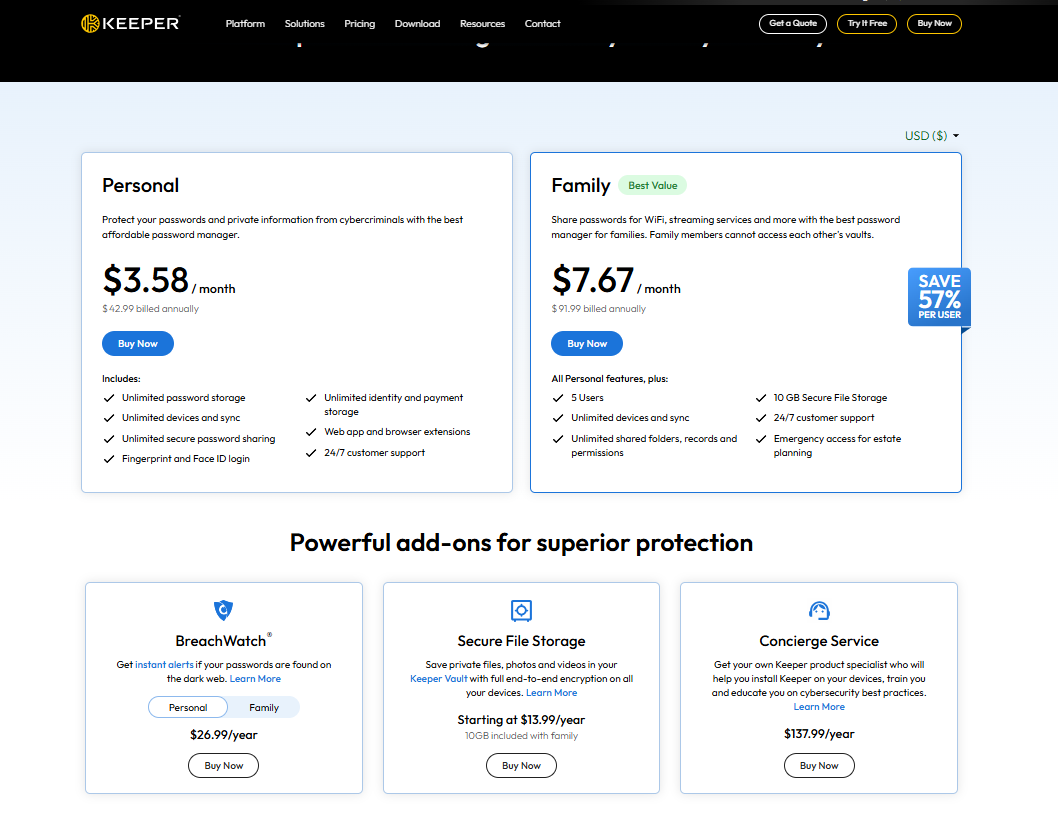Click checkmark beside Fingerprint and Face ID login
The image size is (1058, 831).
pyautogui.click(x=109, y=459)
